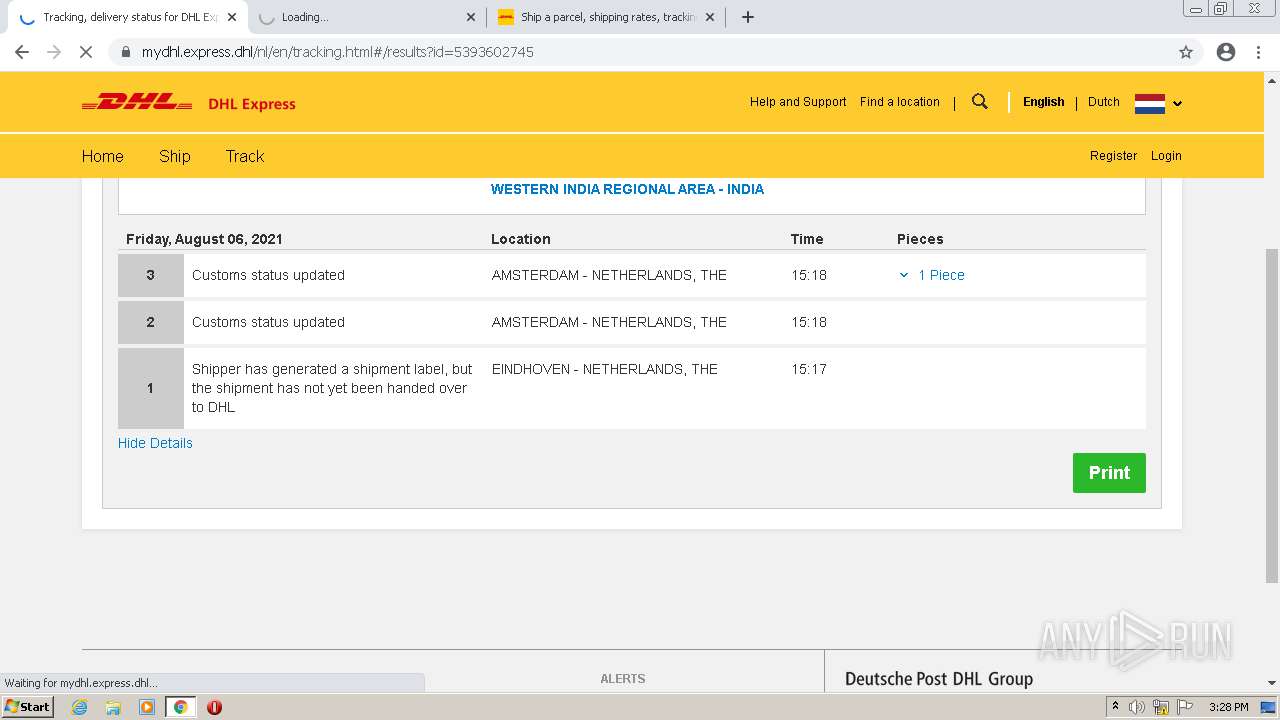Click the site lock icon in address bar
This screenshot has width=1280, height=720.
tap(125, 52)
